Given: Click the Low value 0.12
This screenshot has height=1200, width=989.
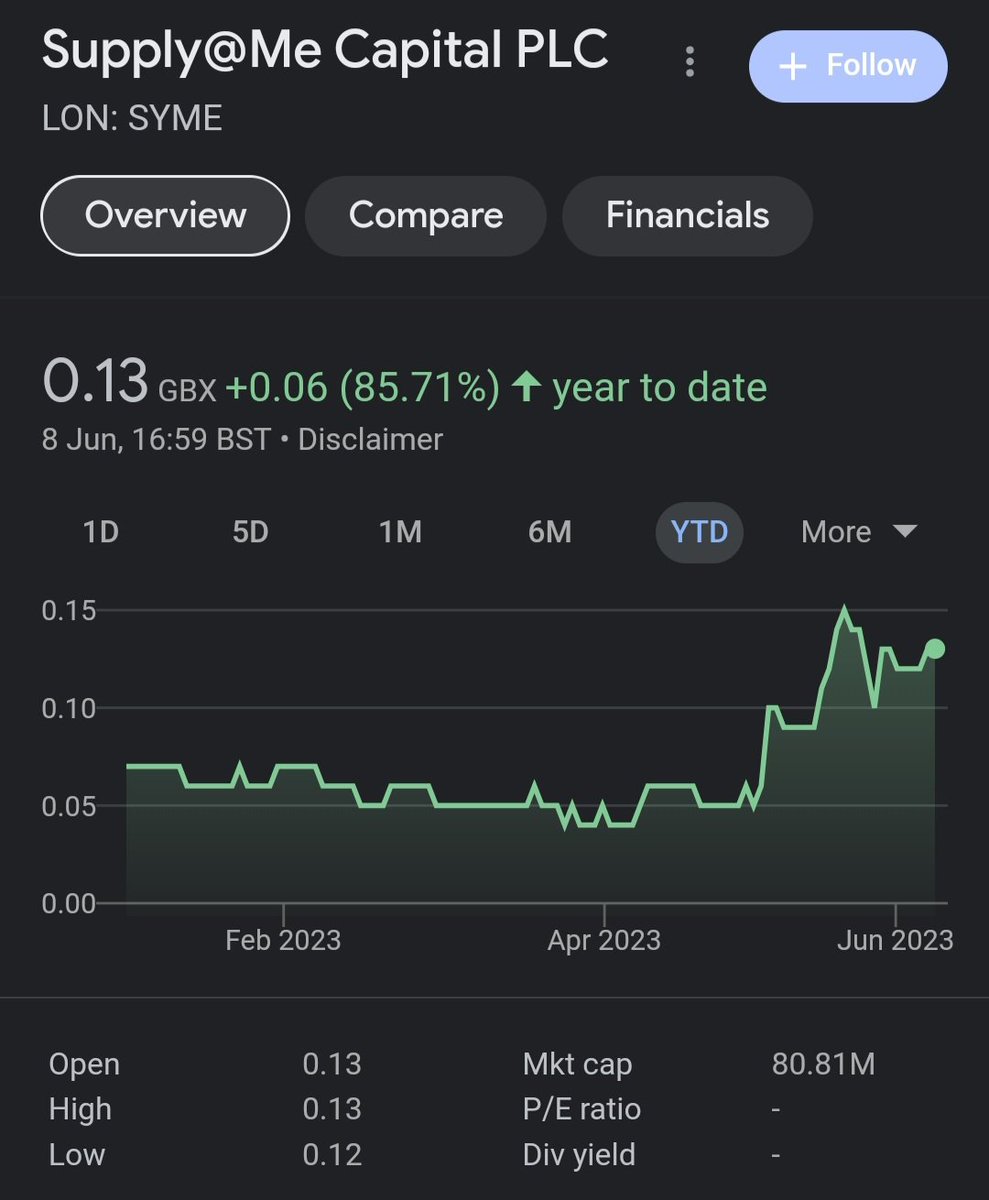Looking at the screenshot, I should pyautogui.click(x=332, y=1155).
